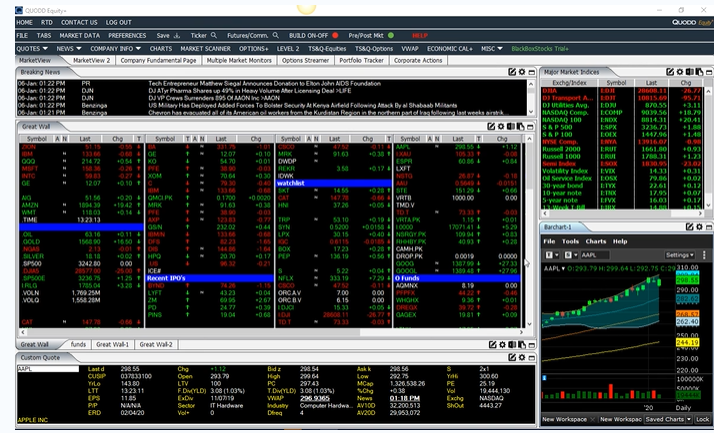Open Custom Quote panel gear settings
Viewport: 714px width, 433px height.
522,357
